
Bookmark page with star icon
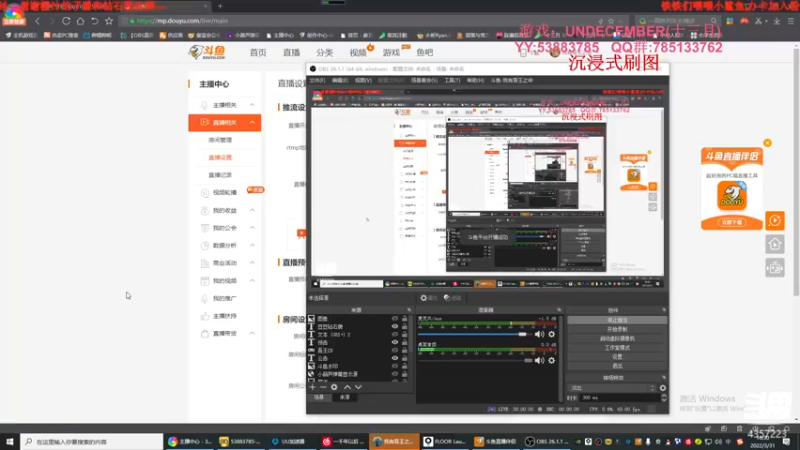pyautogui.click(x=109, y=21)
